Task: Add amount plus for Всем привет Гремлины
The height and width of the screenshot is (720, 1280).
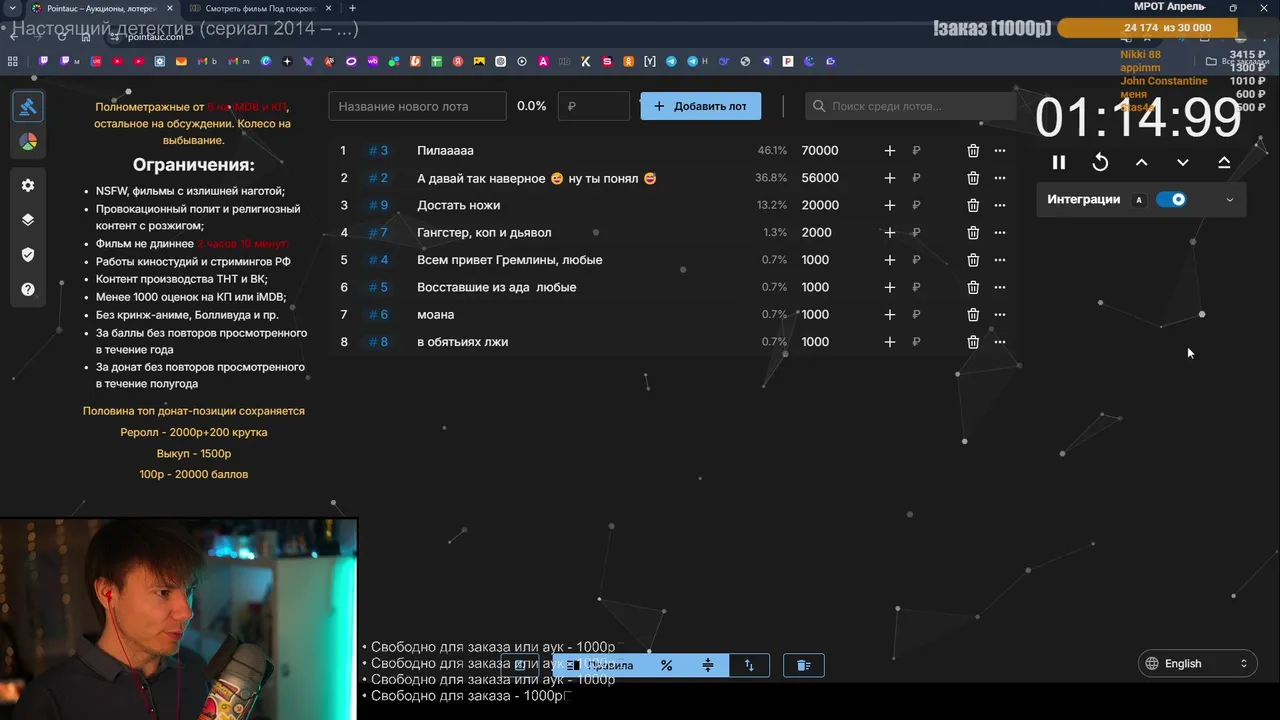Action: click(x=890, y=260)
